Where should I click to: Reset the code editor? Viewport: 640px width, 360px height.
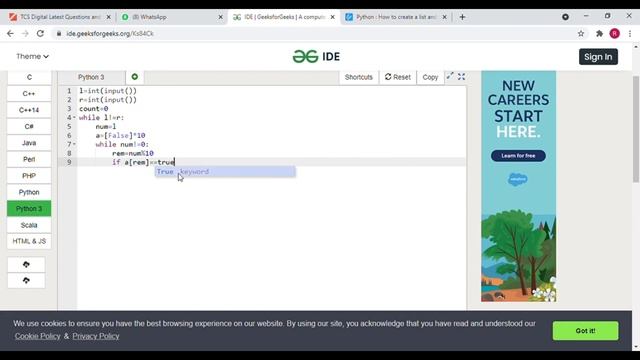click(x=398, y=77)
